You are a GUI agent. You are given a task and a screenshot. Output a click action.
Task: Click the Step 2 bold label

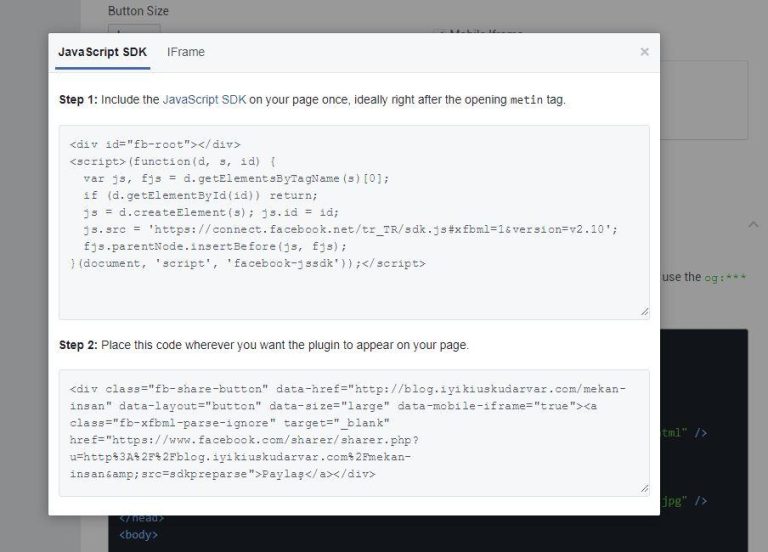coord(78,345)
